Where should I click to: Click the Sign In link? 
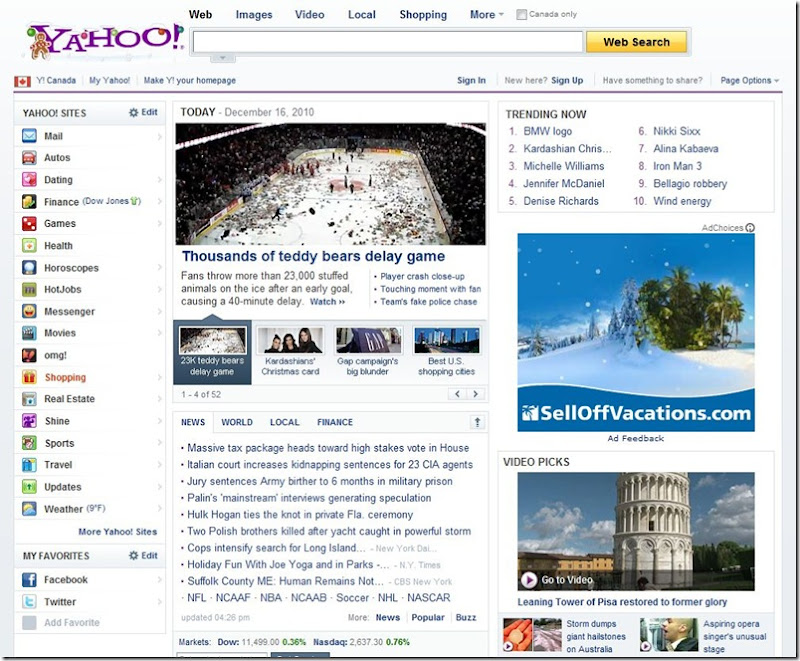(471, 80)
